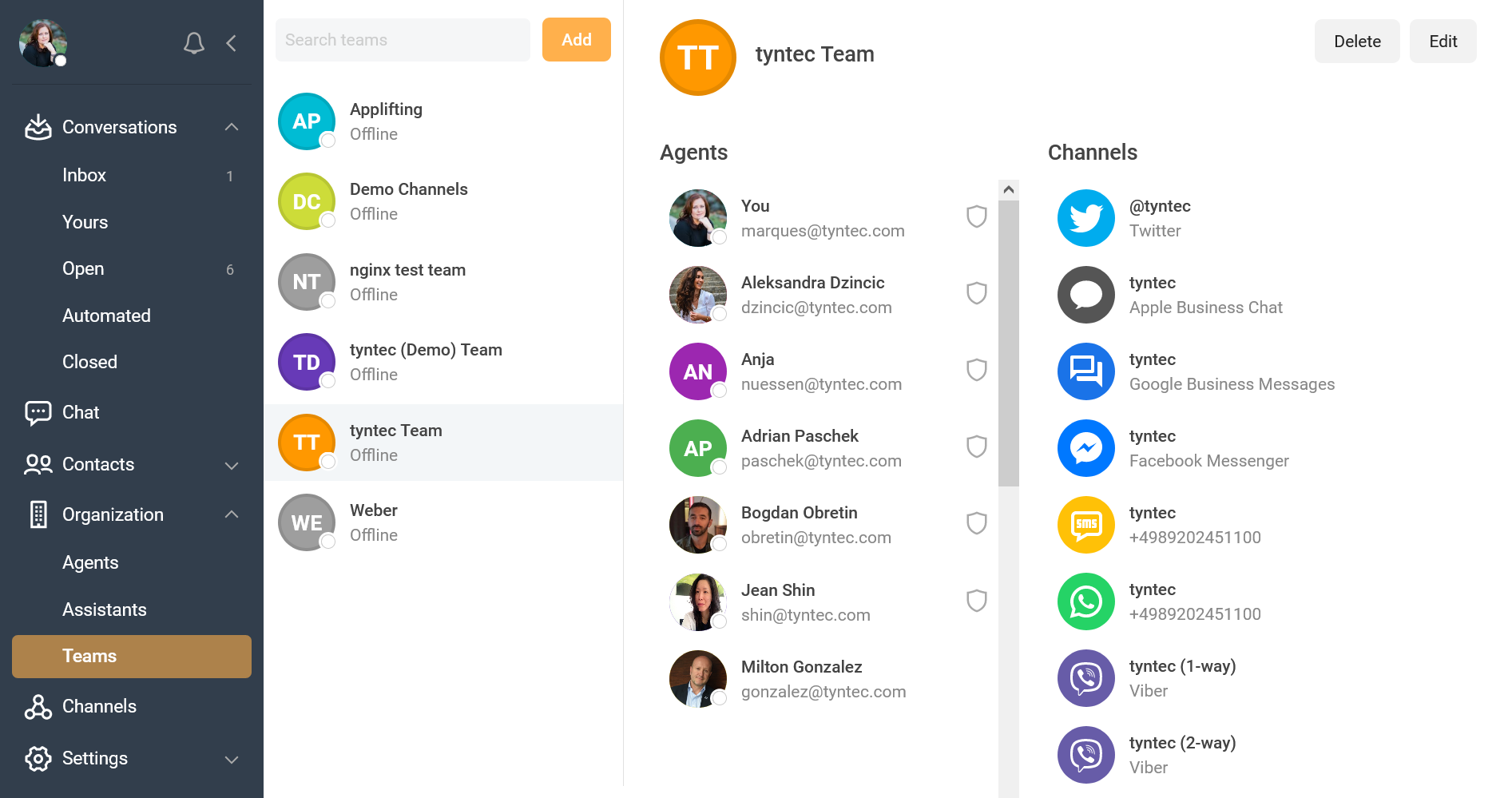1512x798 pixels.
Task: Toggle the shield for Aleksandra Dzincic
Action: 977,293
